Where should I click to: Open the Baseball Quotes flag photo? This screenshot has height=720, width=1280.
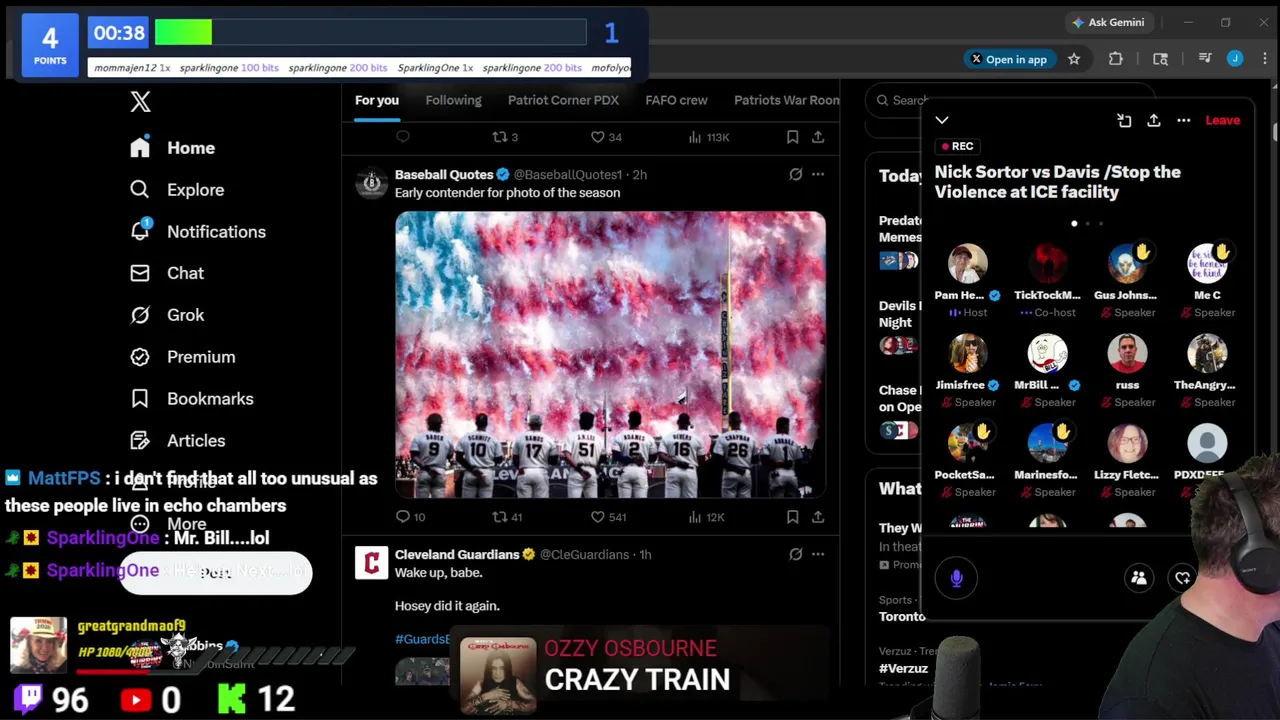(x=610, y=354)
